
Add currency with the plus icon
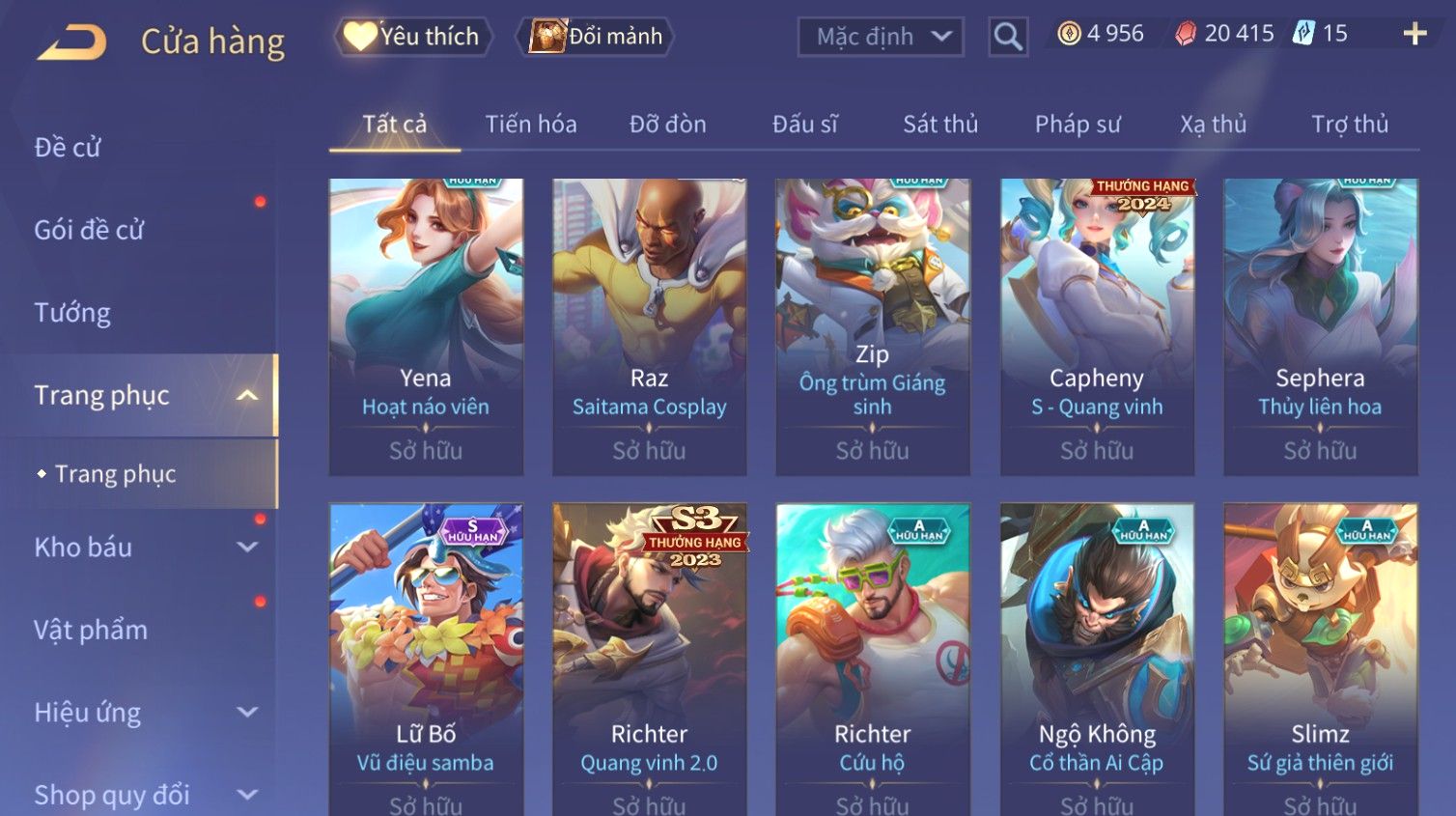1414,34
